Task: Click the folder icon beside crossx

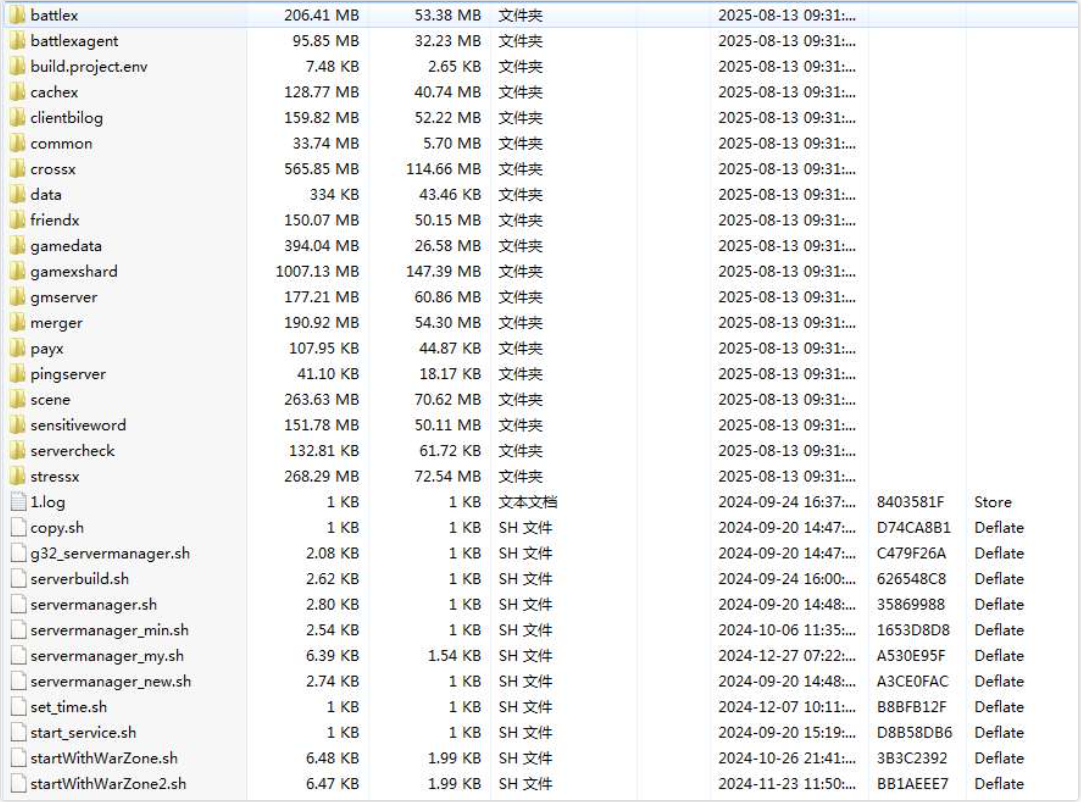Action: click(x=18, y=169)
